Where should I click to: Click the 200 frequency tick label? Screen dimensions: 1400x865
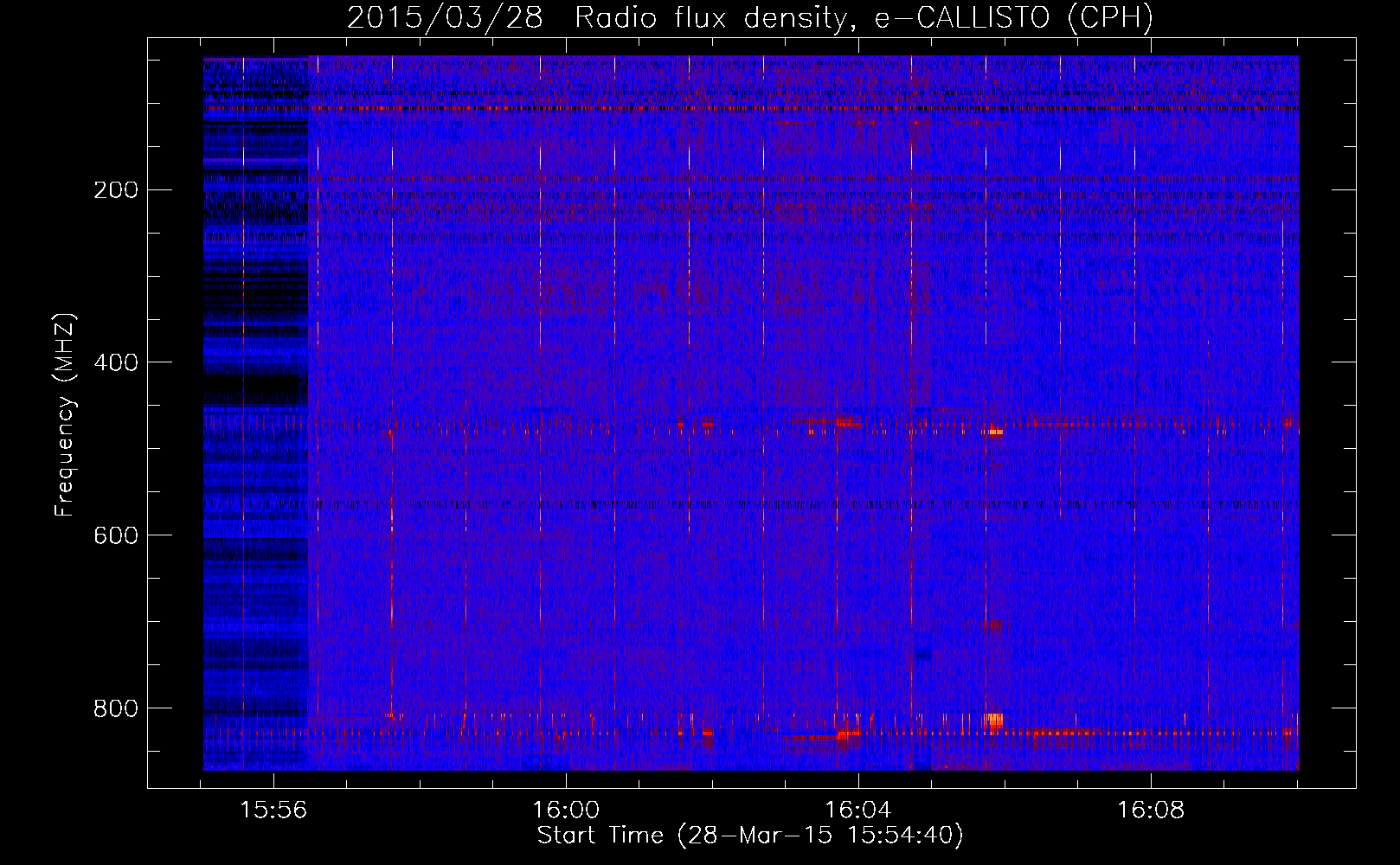[115, 190]
